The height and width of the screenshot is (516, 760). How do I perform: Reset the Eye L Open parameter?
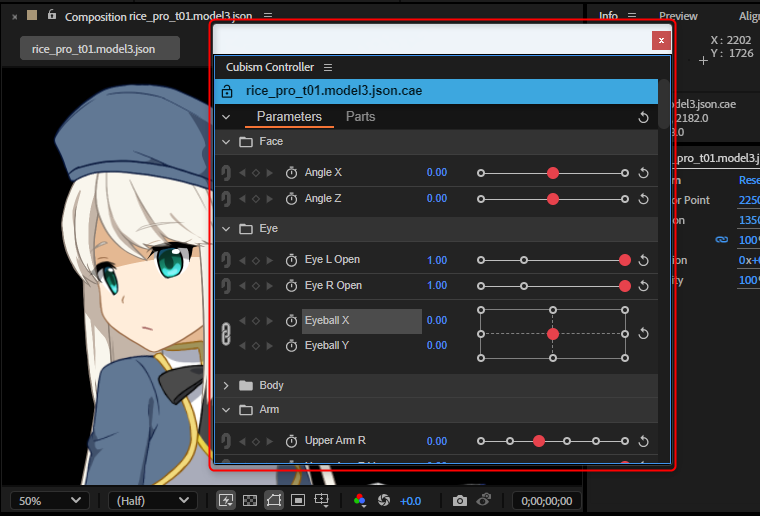pos(643,260)
